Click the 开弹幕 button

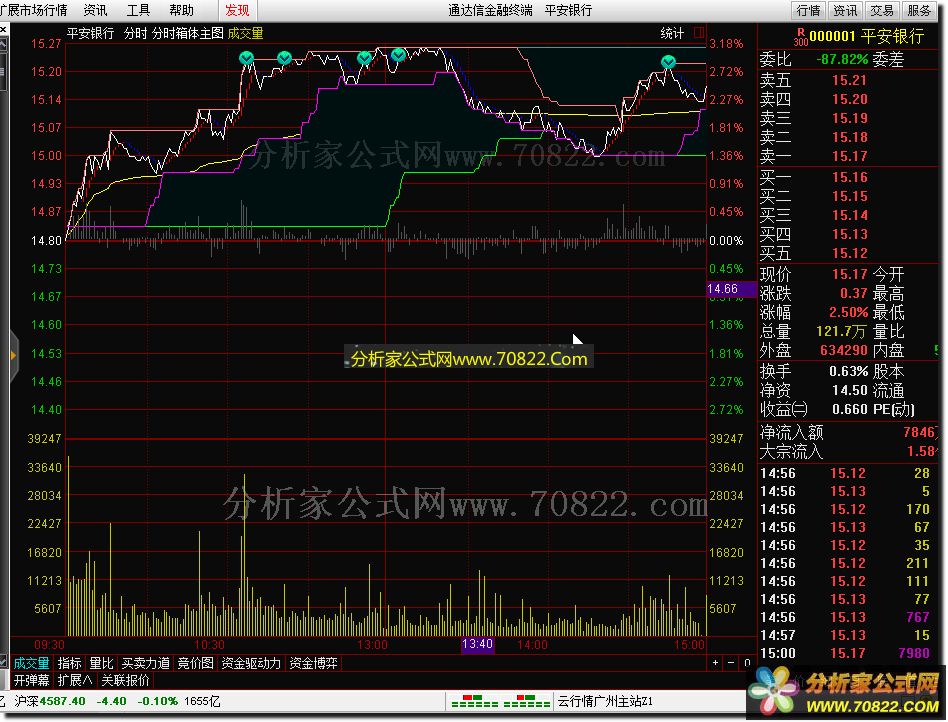(31, 680)
